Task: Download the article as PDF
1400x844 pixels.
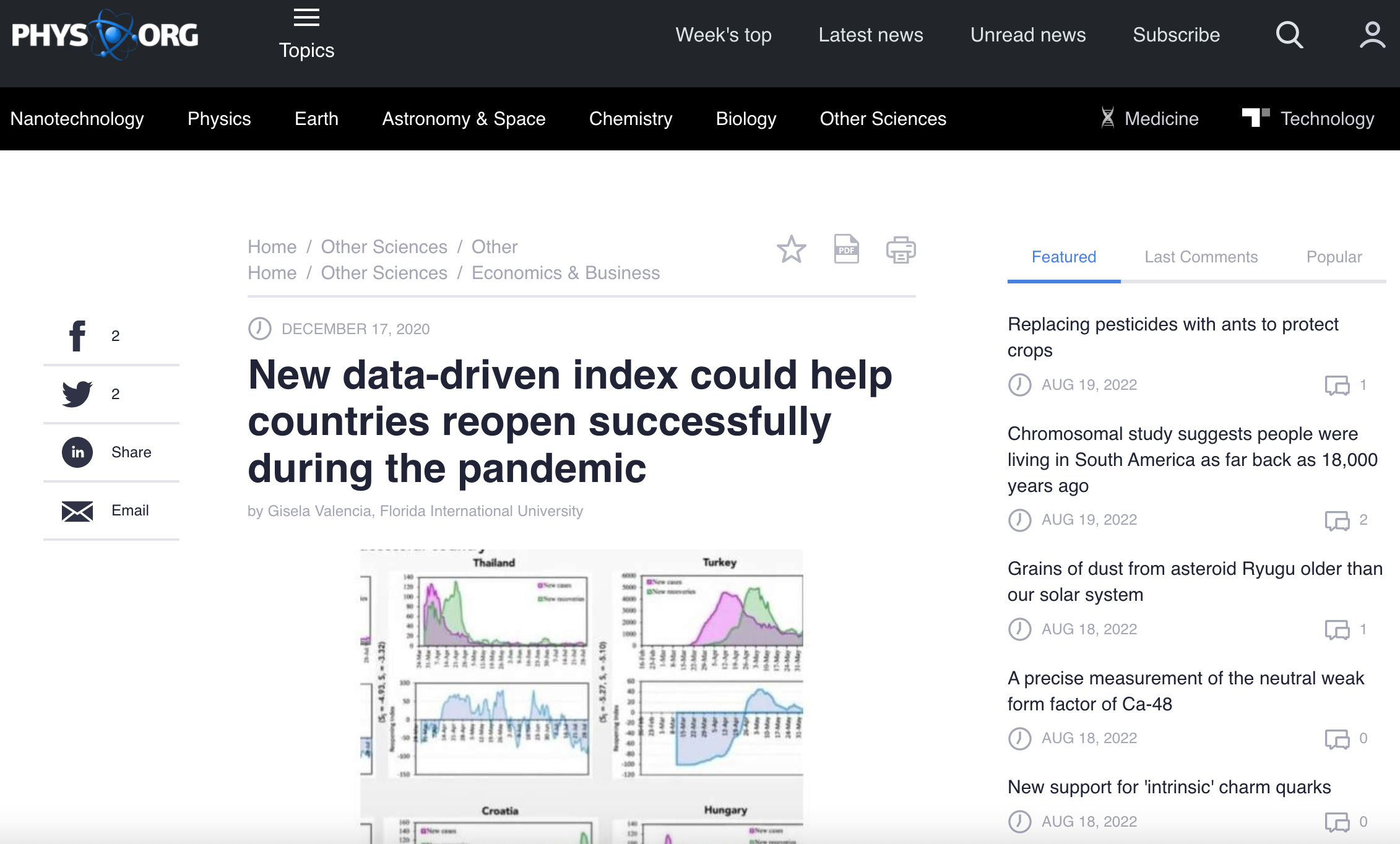Action: coord(846,249)
